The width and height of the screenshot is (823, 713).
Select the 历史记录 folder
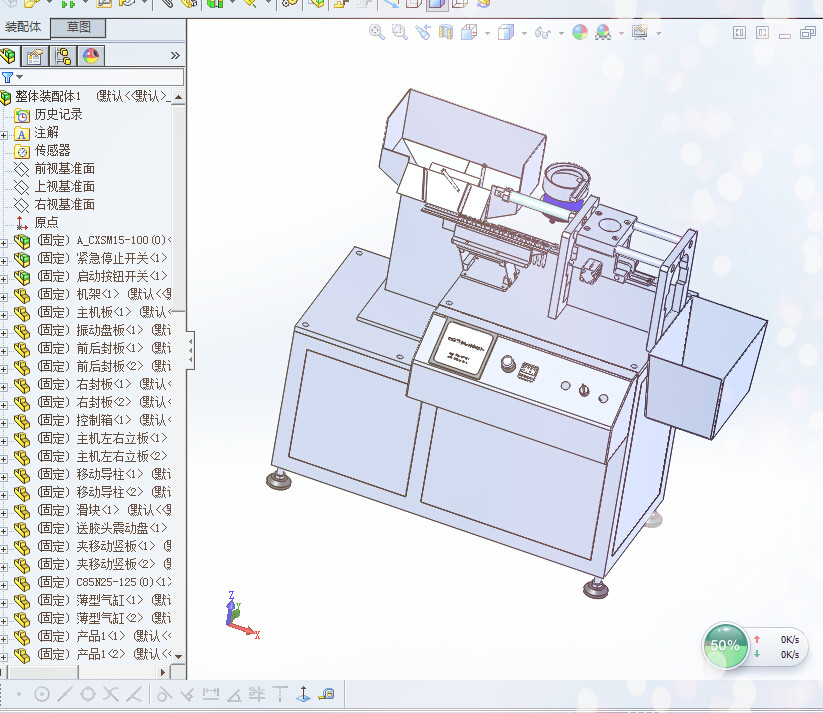[x=58, y=114]
